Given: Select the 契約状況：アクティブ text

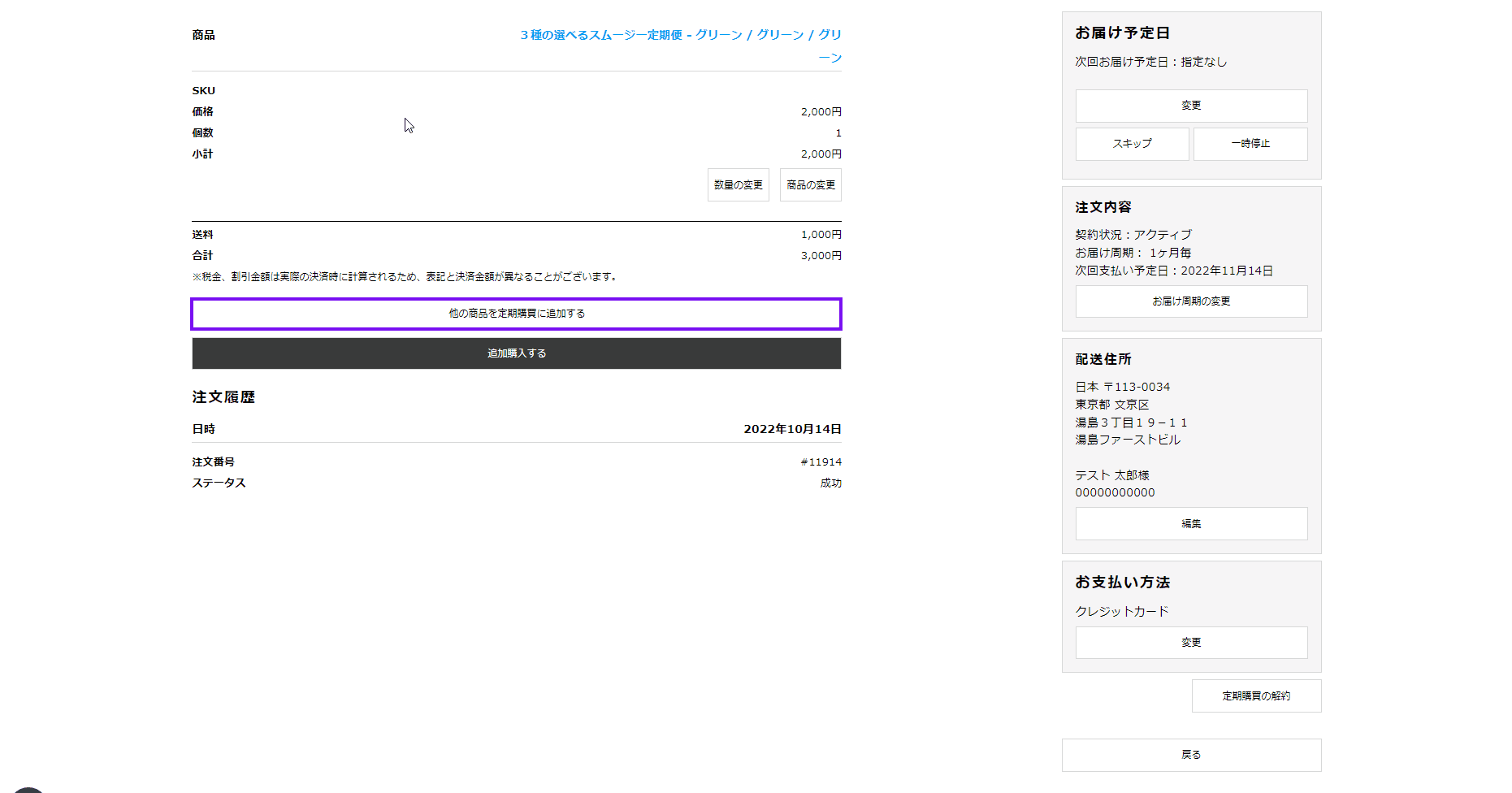Looking at the screenshot, I should 1133,235.
